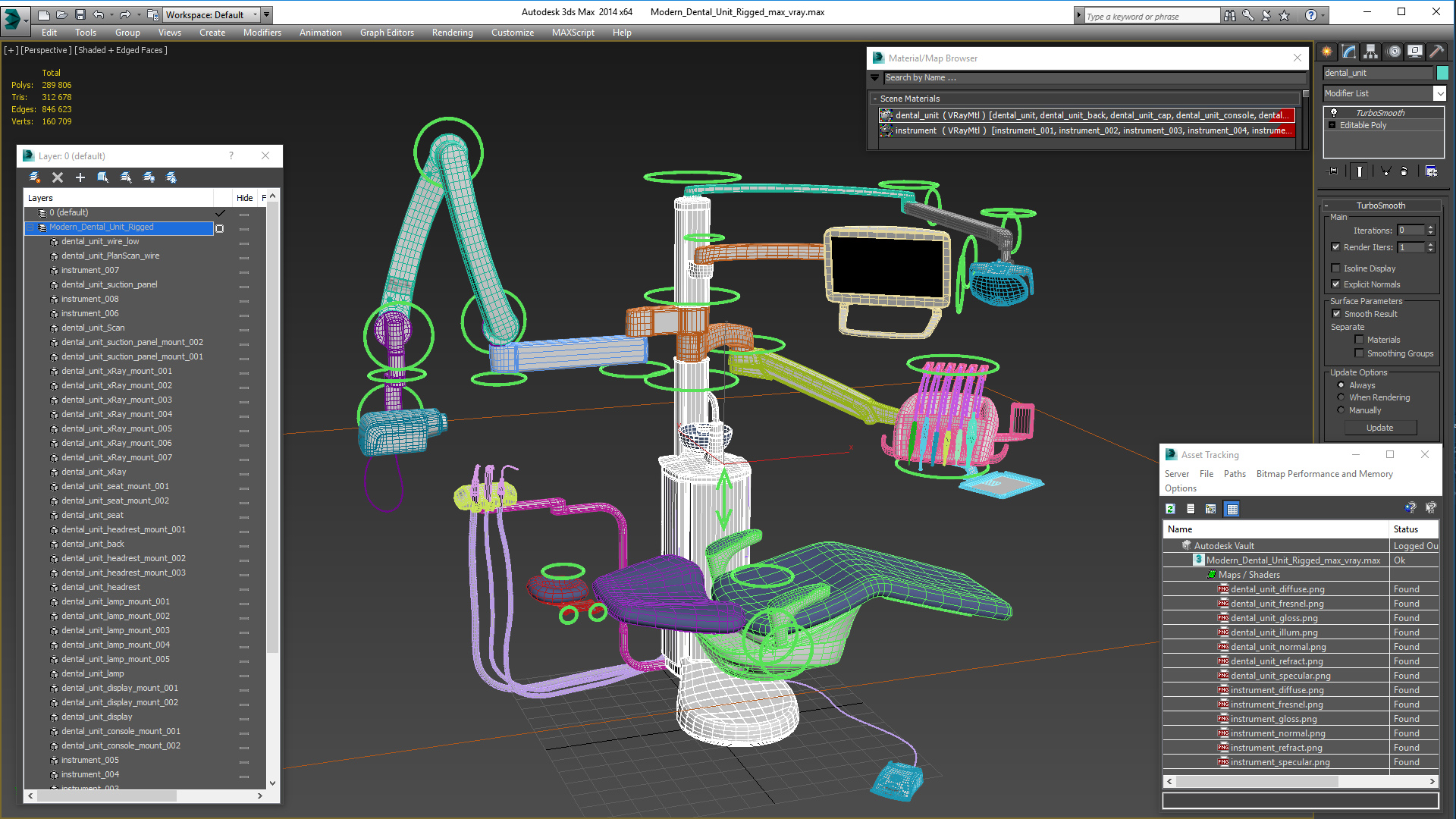Select Manually update radio button

[x=1341, y=410]
